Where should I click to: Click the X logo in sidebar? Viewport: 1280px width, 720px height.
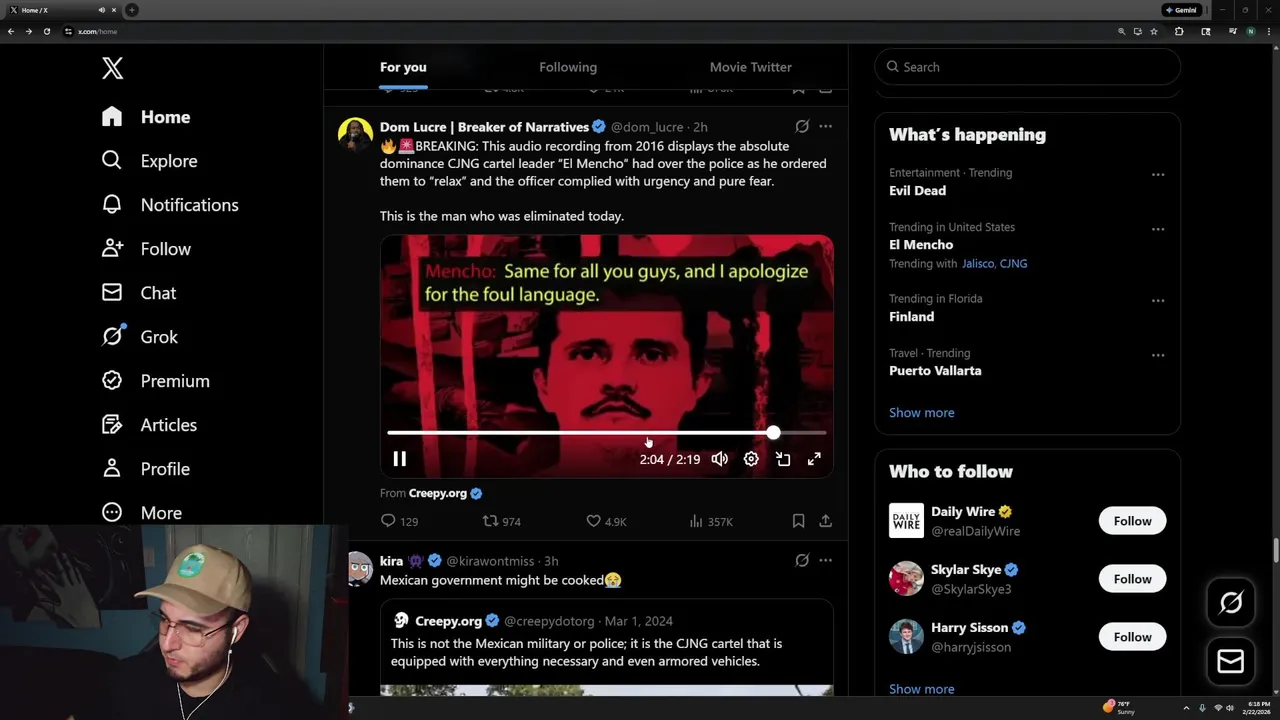(112, 68)
